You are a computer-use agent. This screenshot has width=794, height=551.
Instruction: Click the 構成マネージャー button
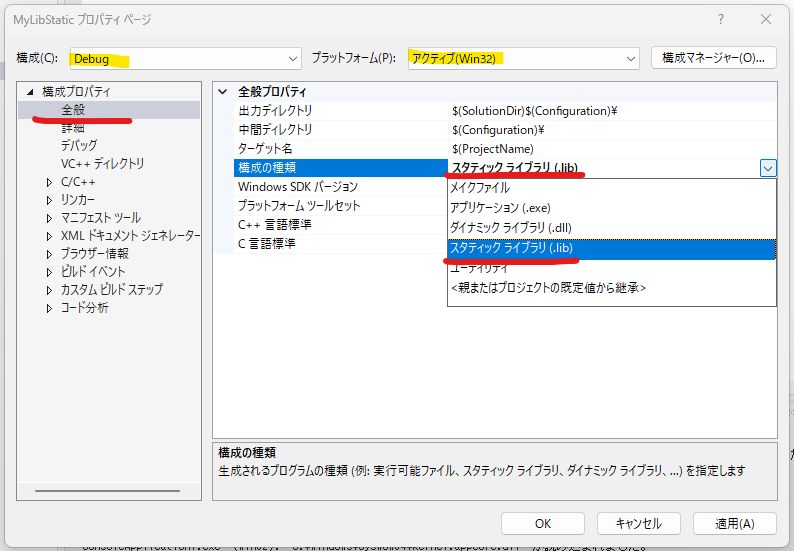pos(713,58)
